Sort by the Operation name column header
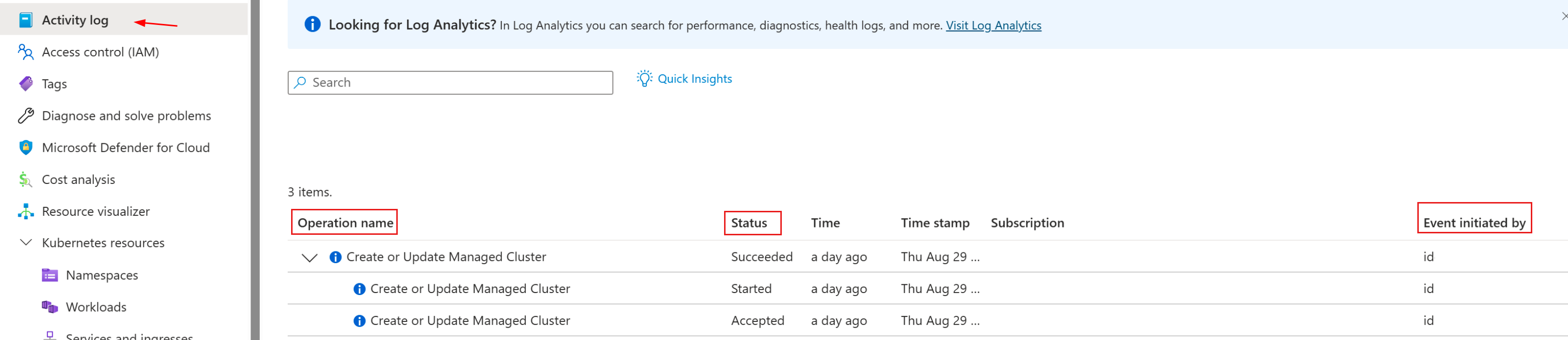 pos(345,223)
